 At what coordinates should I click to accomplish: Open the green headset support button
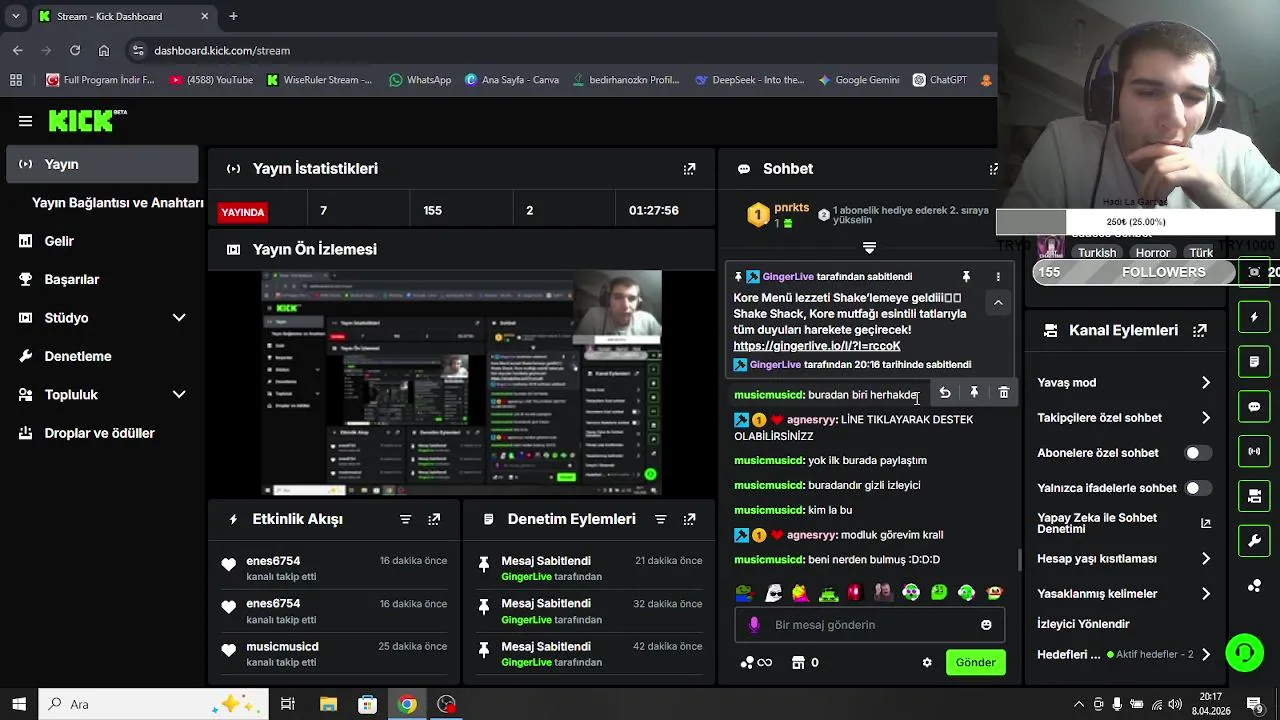point(1245,653)
